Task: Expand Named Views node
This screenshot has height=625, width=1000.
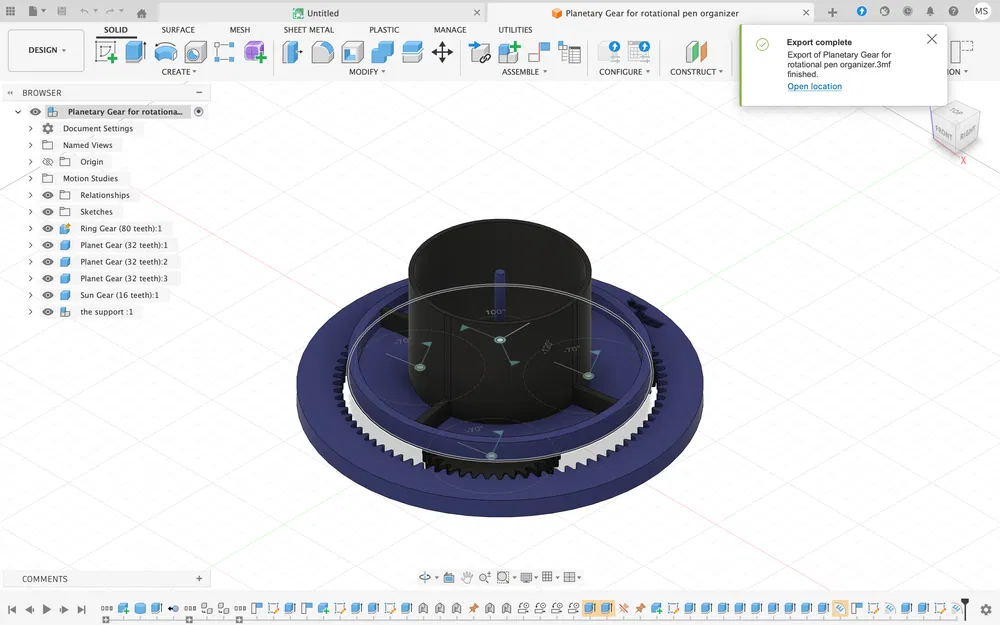Action: coord(30,145)
